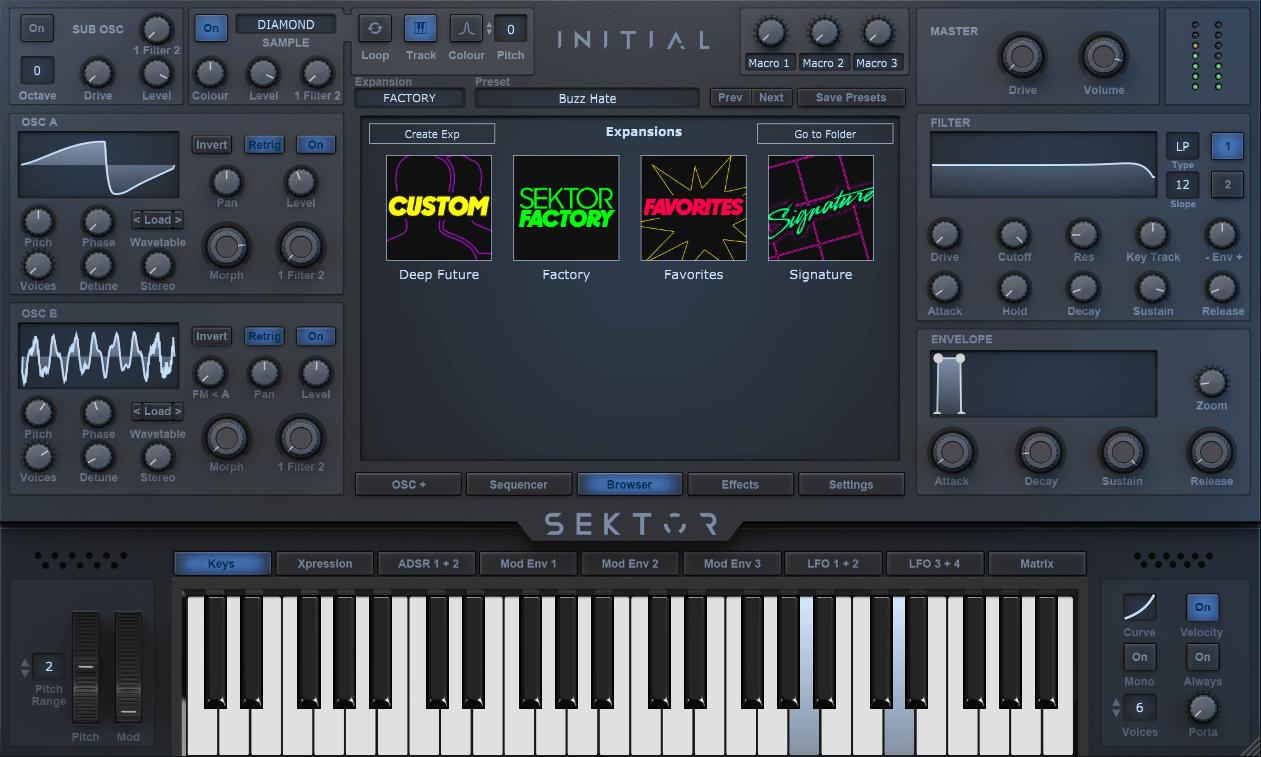The width and height of the screenshot is (1261, 757).
Task: Click the OSC A Pan knob
Action: point(227,181)
